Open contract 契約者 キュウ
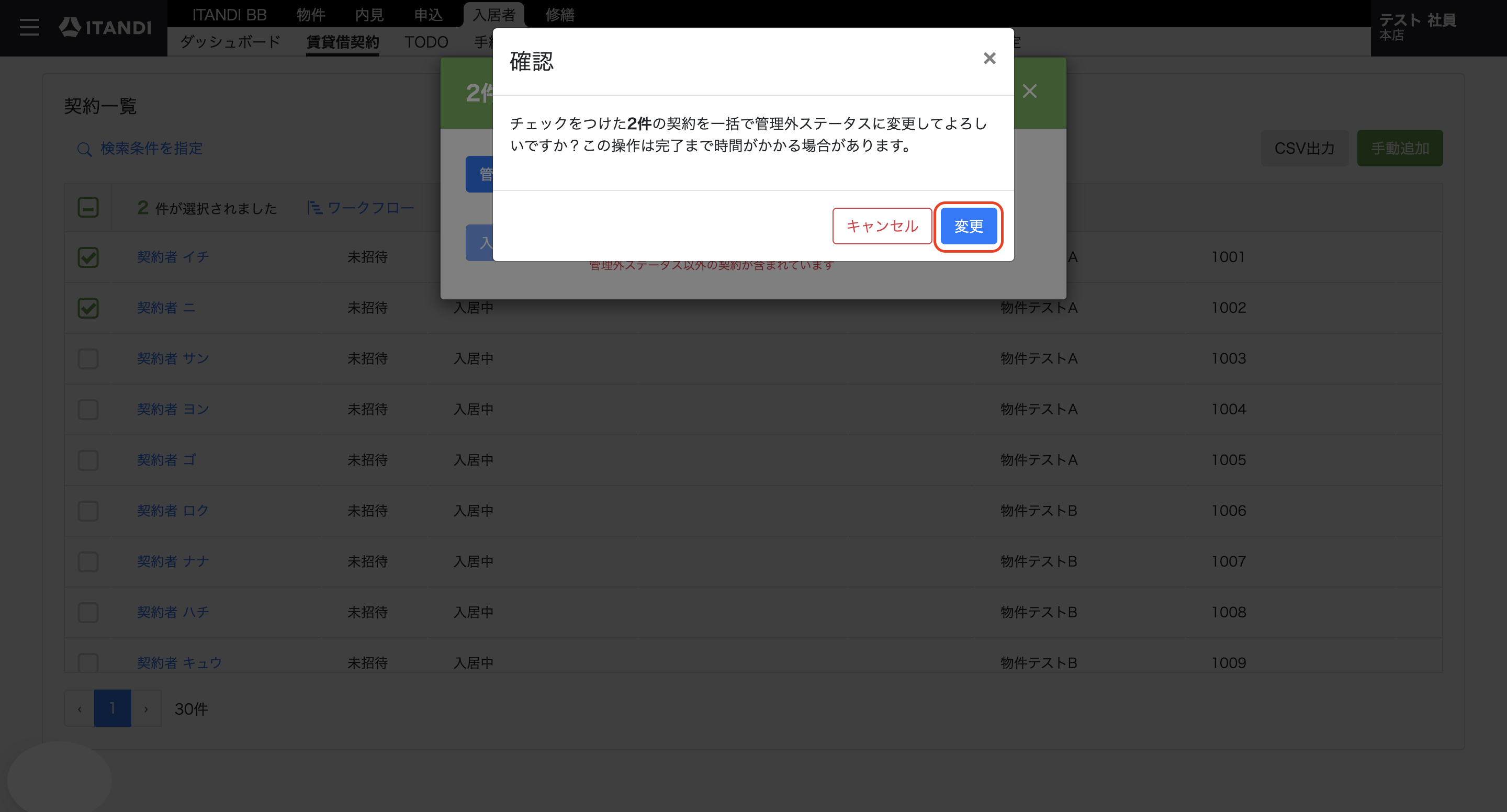 [179, 663]
